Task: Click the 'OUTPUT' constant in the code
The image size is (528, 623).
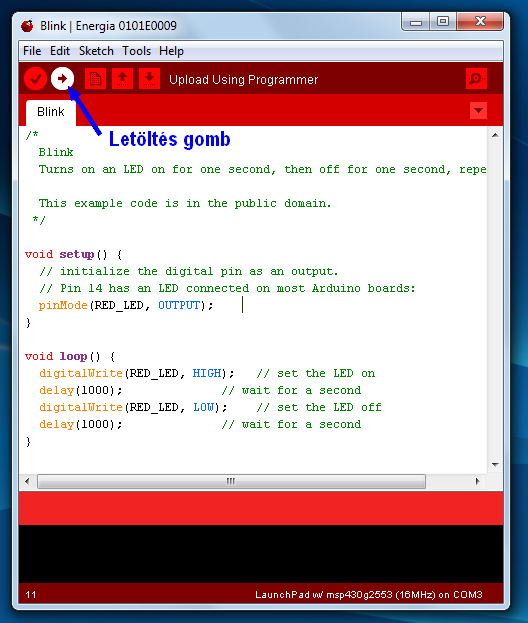Action: (x=179, y=305)
